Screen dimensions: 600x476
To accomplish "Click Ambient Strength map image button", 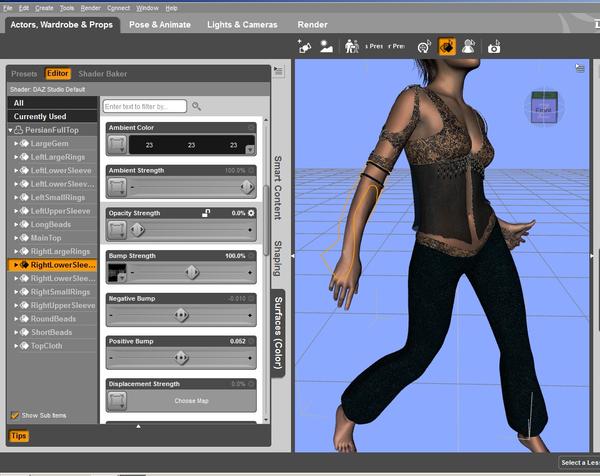I will coord(117,187).
